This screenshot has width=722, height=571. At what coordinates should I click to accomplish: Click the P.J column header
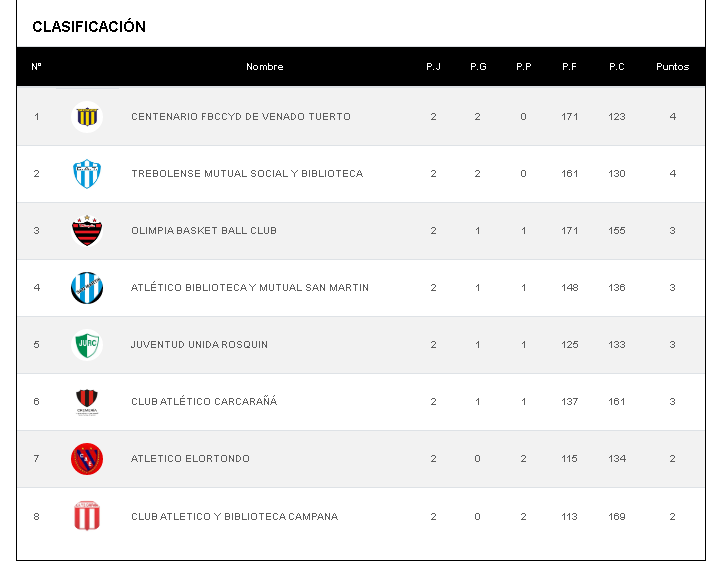433,67
